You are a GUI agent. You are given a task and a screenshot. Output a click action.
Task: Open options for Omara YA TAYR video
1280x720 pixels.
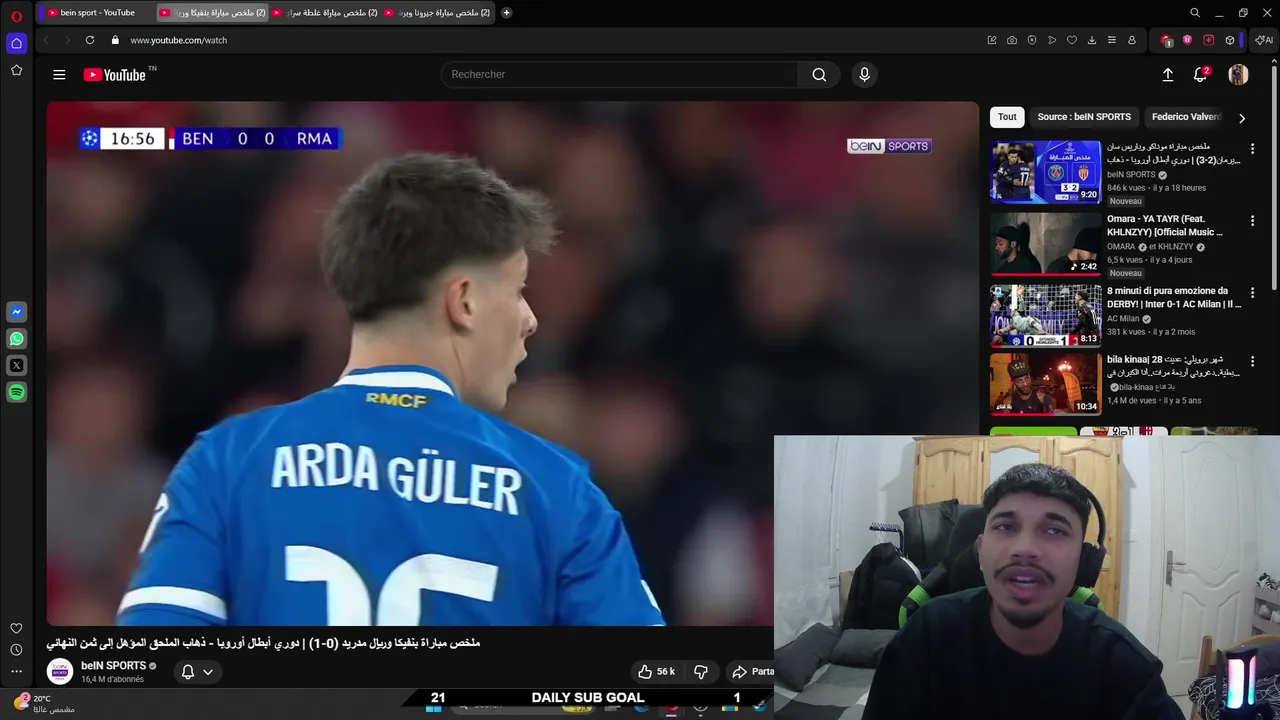click(1252, 221)
